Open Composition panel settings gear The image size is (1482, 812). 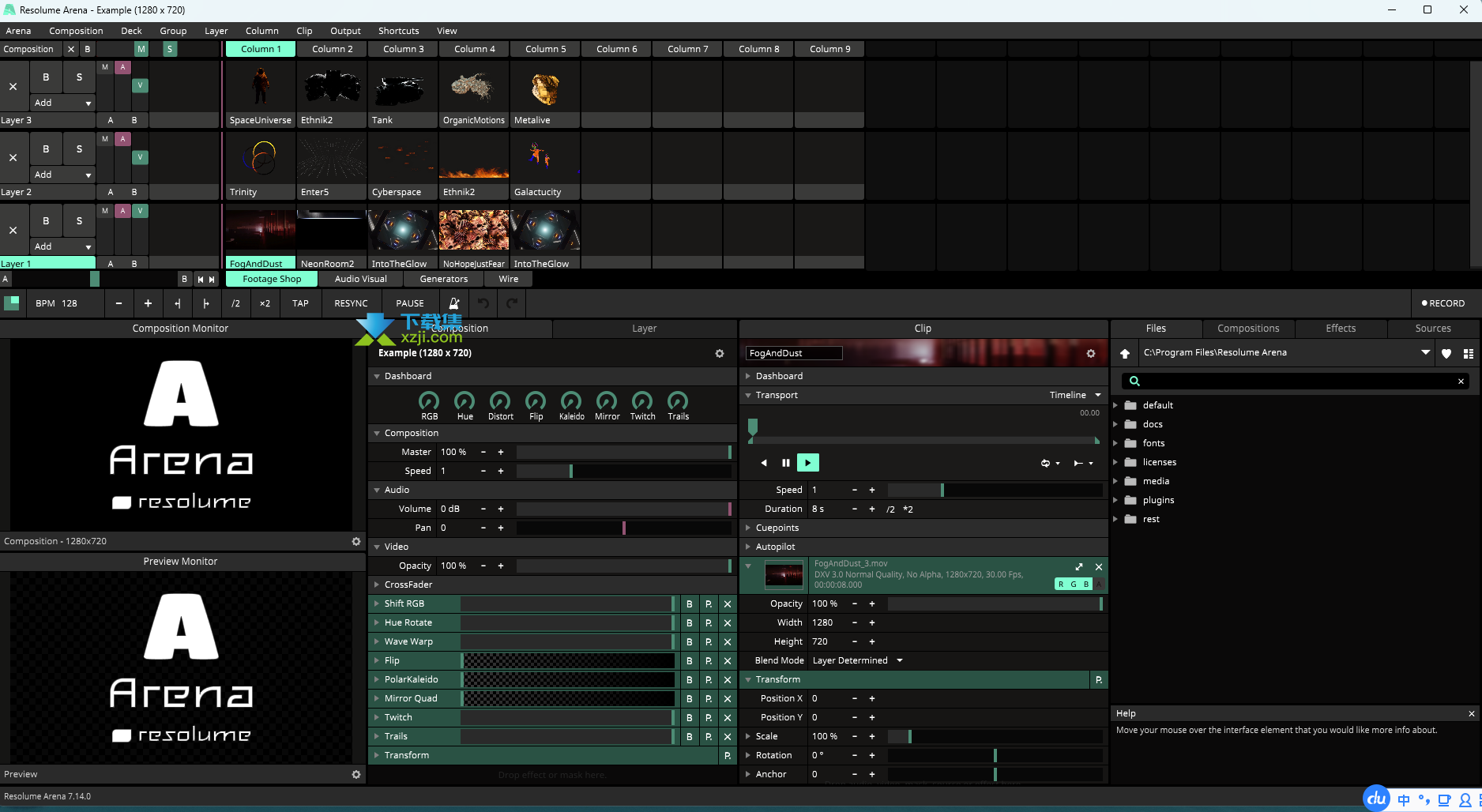(x=720, y=353)
